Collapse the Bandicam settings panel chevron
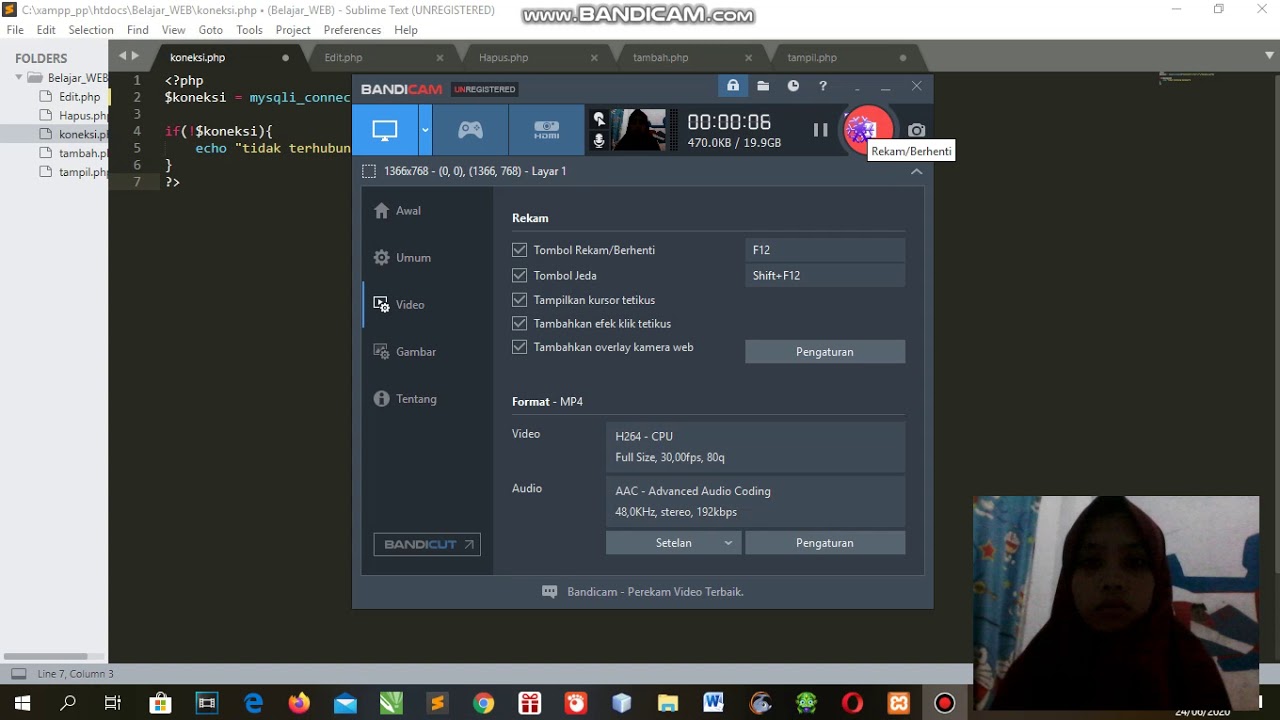1280x720 pixels. click(x=916, y=171)
